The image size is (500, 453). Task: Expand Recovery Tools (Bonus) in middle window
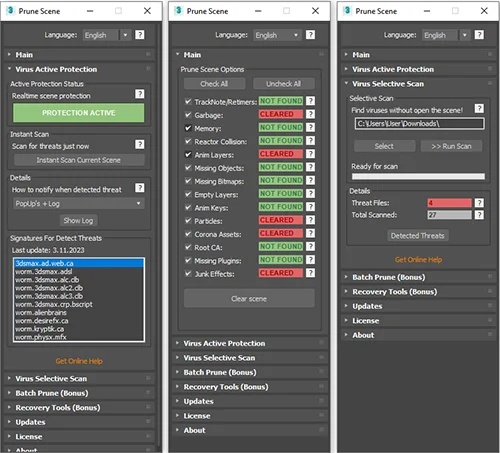point(249,387)
